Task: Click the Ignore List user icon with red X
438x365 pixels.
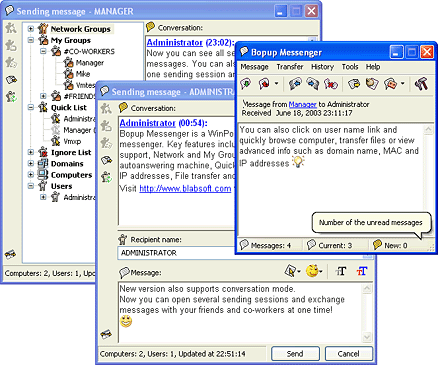Action: [43, 152]
